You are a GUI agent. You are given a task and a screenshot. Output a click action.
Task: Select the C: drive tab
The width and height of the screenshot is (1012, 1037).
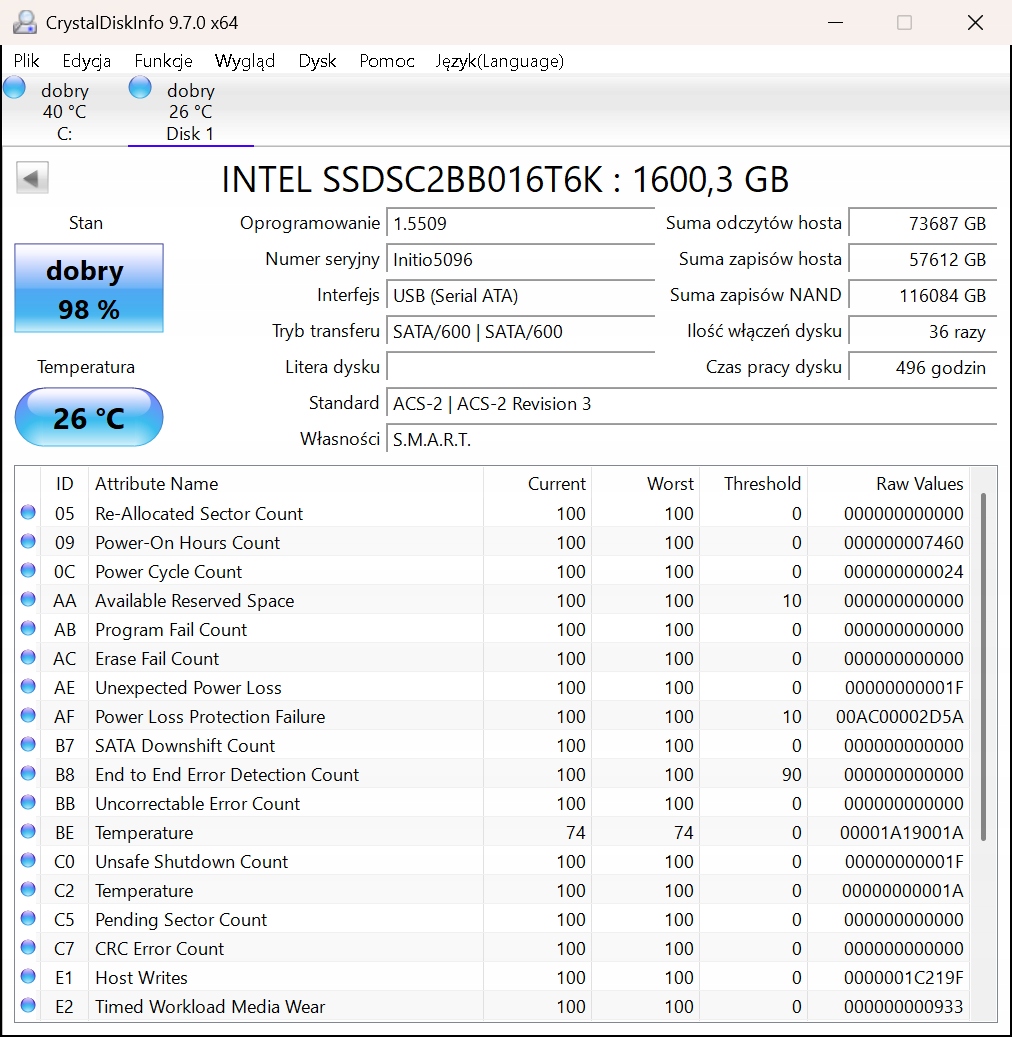point(64,112)
